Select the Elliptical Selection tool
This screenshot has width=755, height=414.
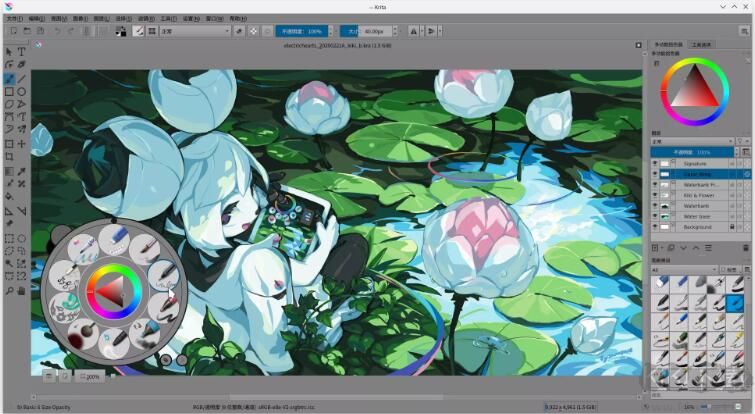22,238
